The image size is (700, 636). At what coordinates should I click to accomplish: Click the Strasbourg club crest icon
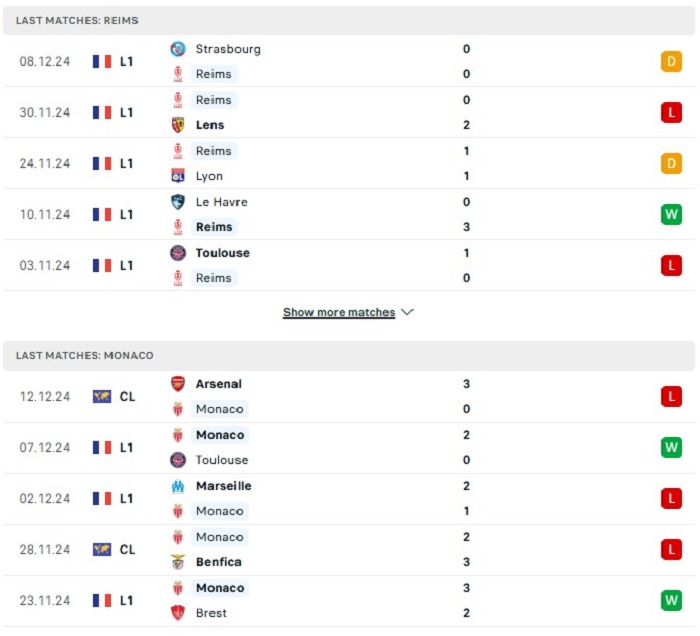coord(178,49)
